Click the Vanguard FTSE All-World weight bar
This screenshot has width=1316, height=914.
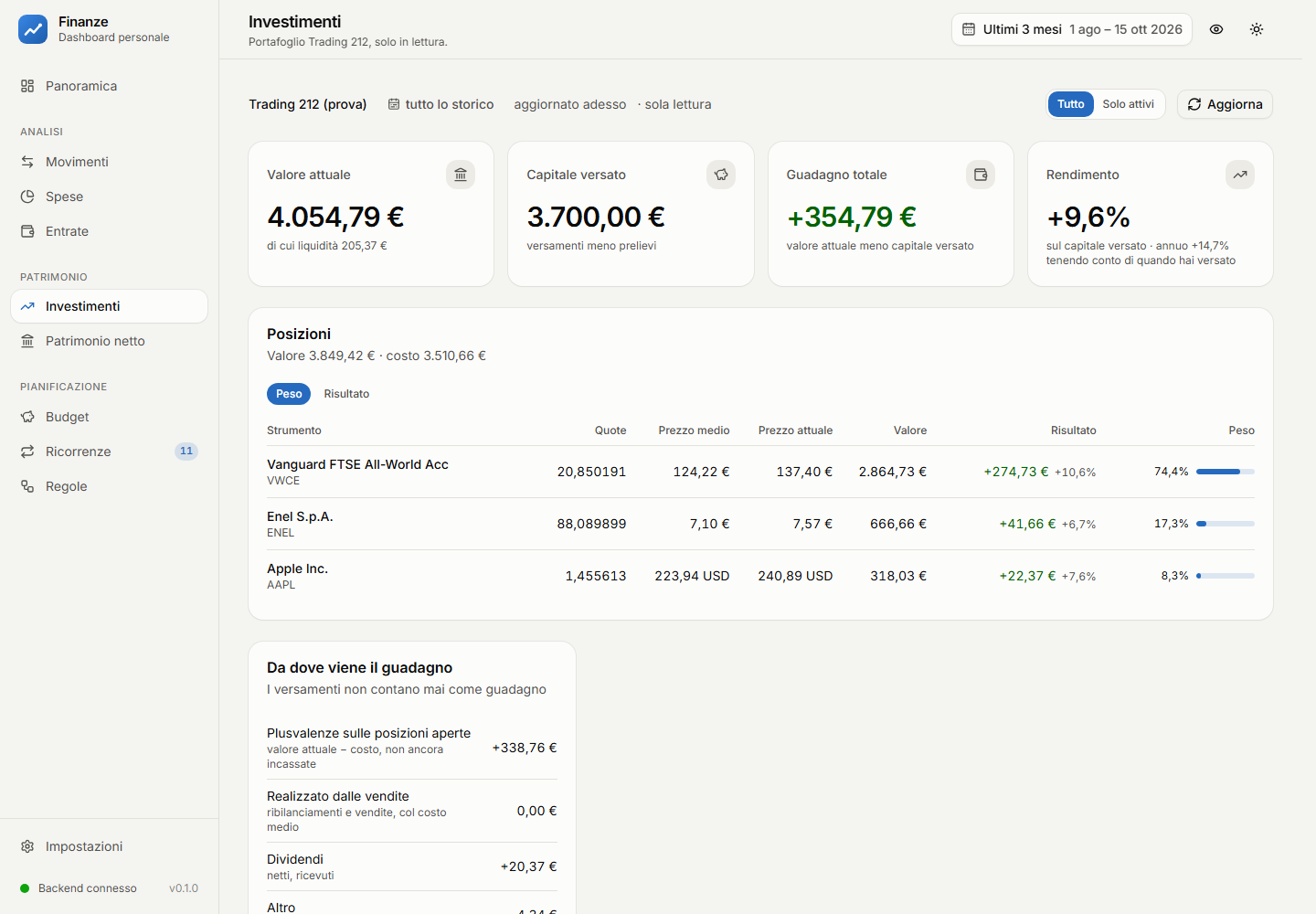click(1226, 472)
